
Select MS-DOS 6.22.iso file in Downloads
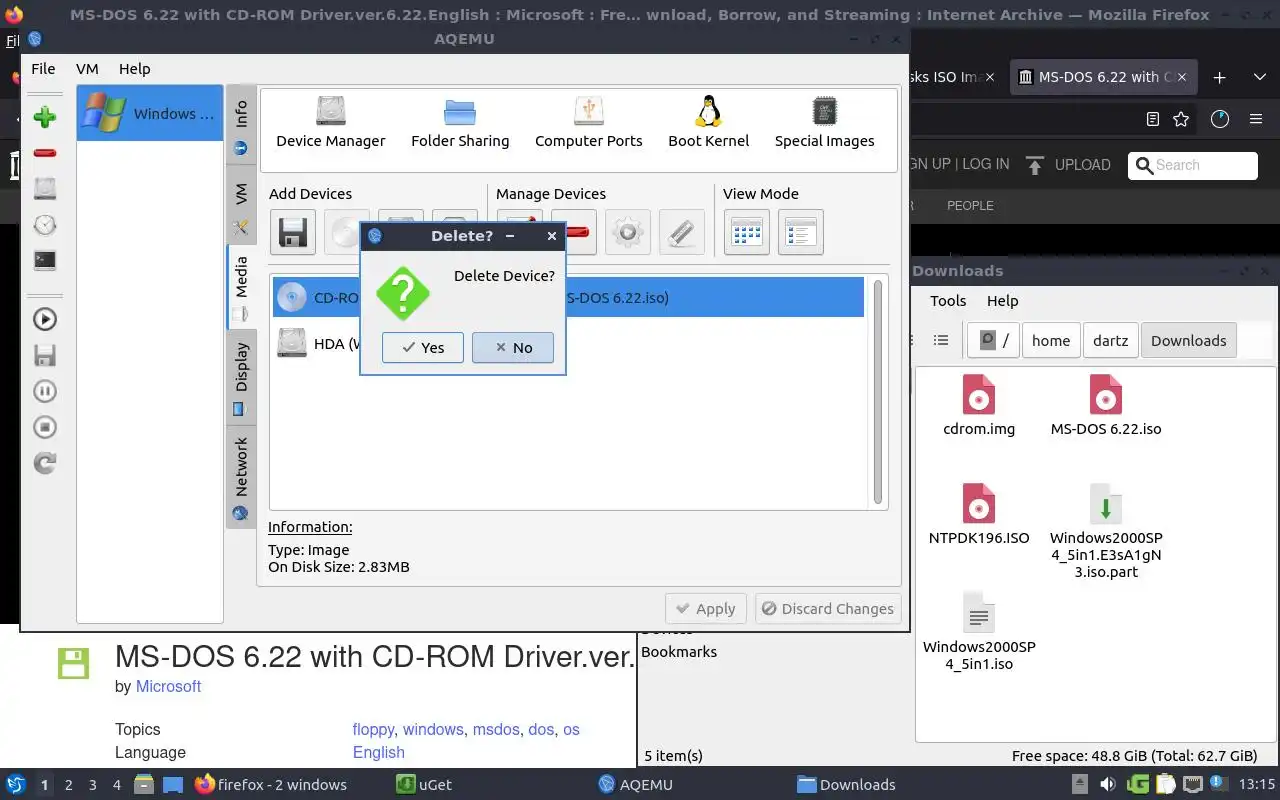(x=1106, y=405)
